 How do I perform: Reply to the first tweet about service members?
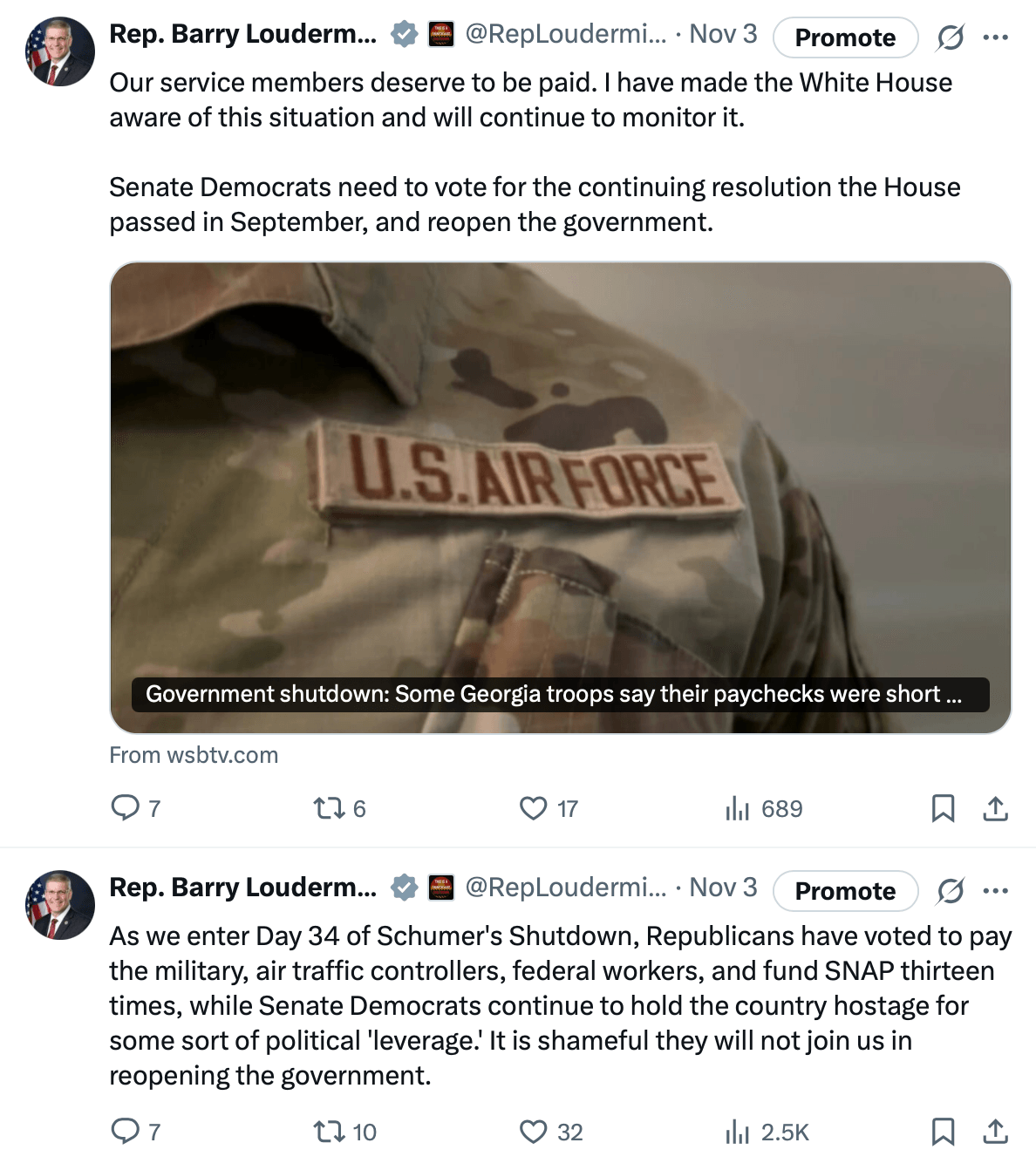coord(126,808)
